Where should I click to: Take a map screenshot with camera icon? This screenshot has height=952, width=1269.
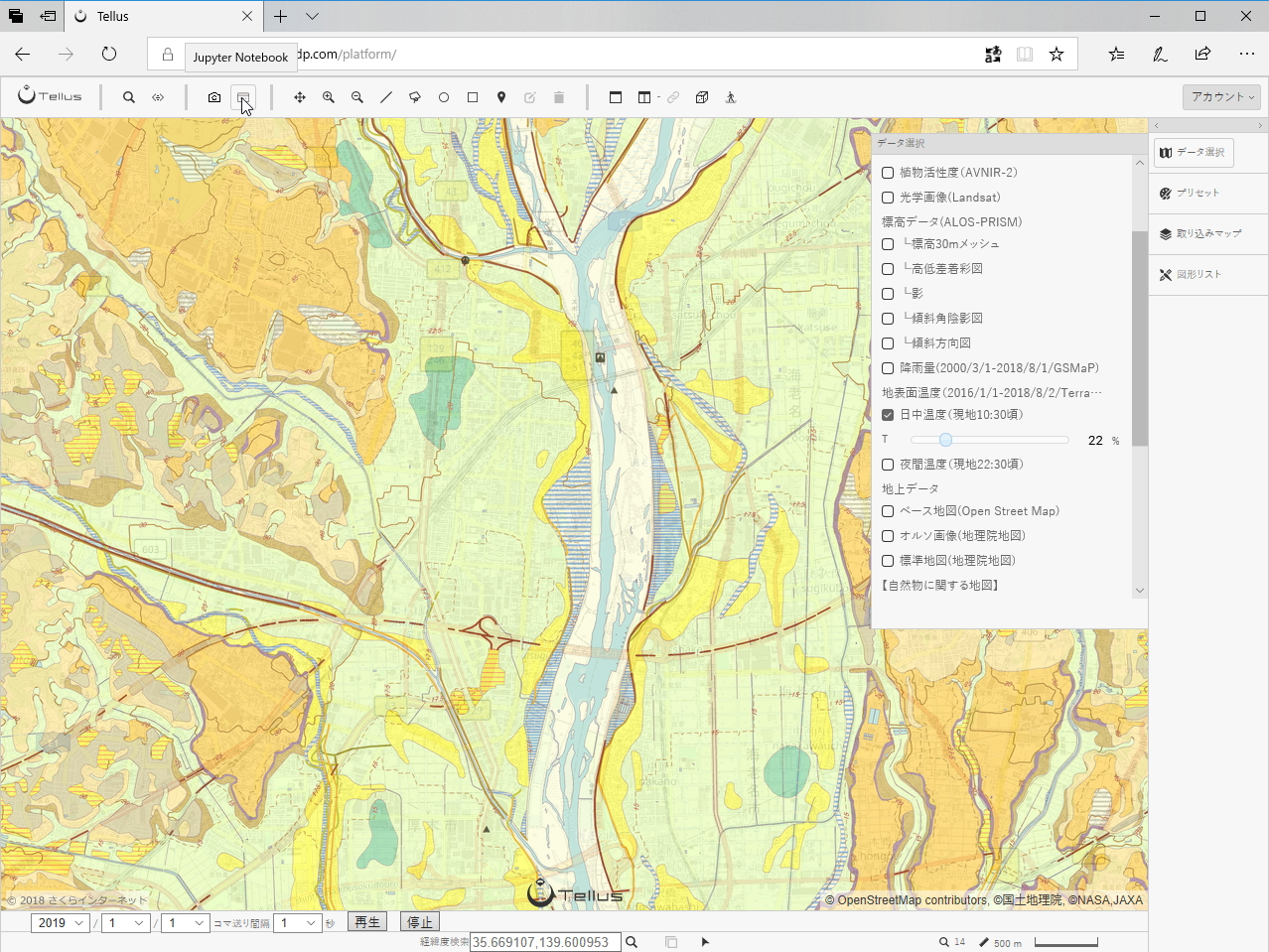click(214, 97)
